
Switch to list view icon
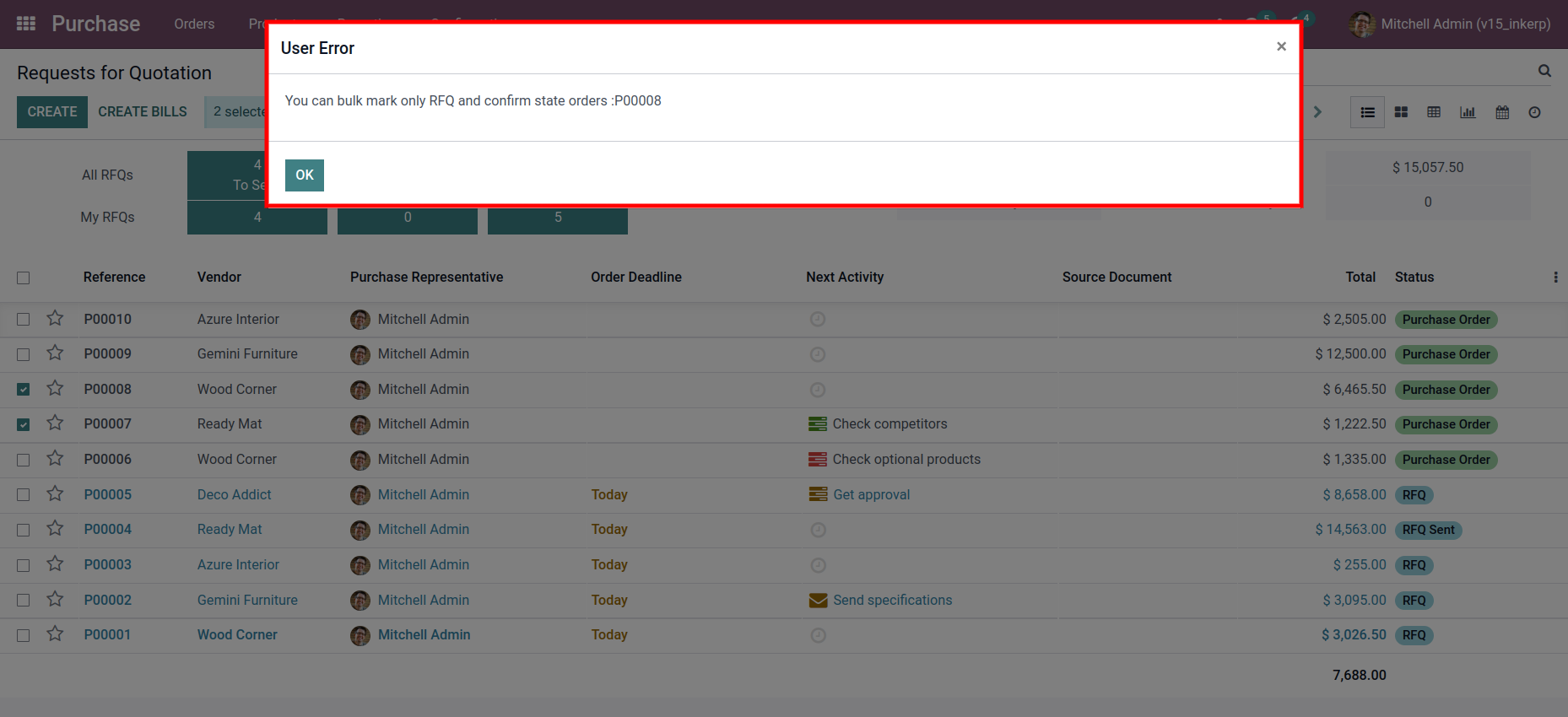point(1368,112)
